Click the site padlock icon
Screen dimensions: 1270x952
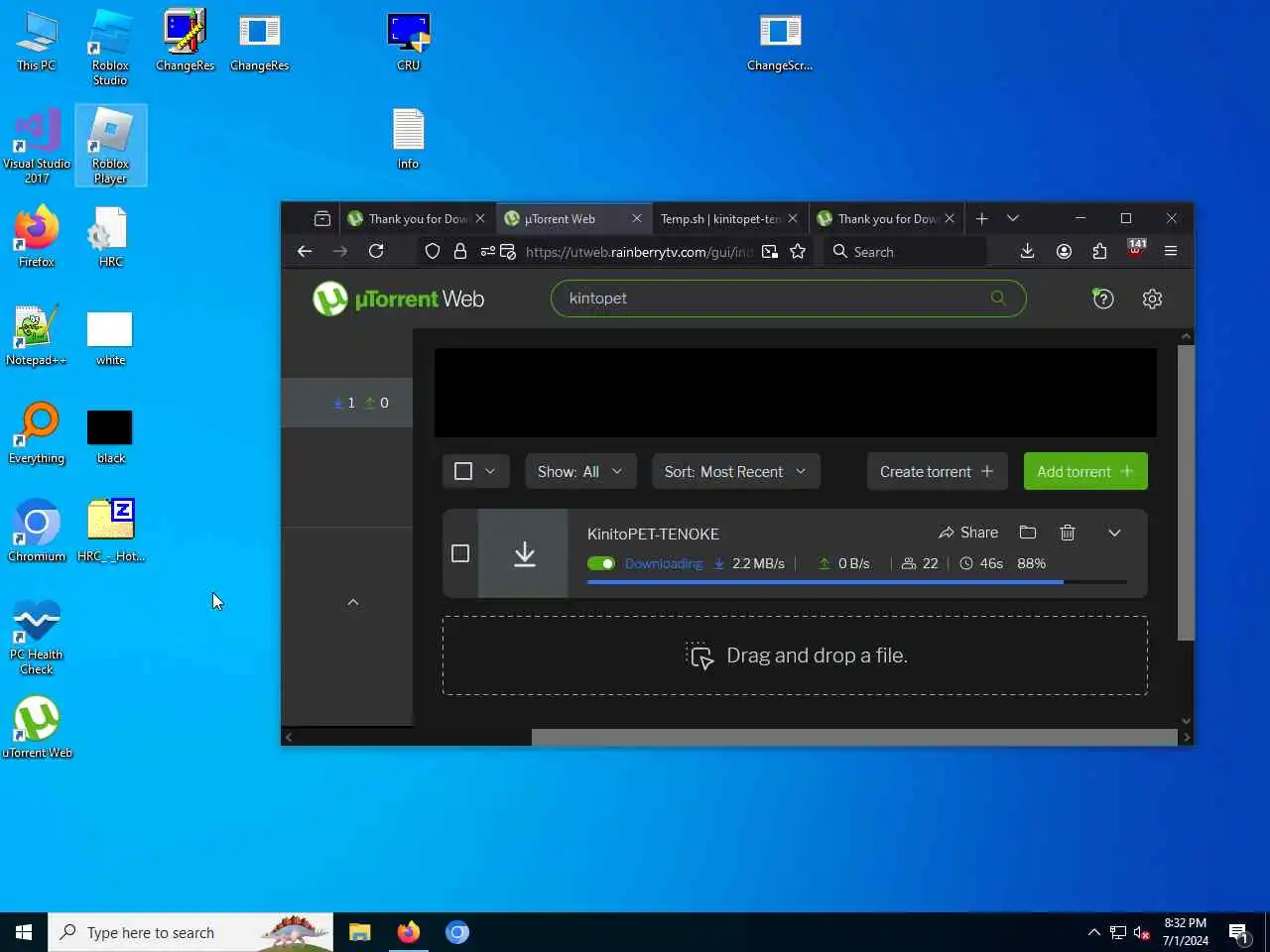coord(460,251)
